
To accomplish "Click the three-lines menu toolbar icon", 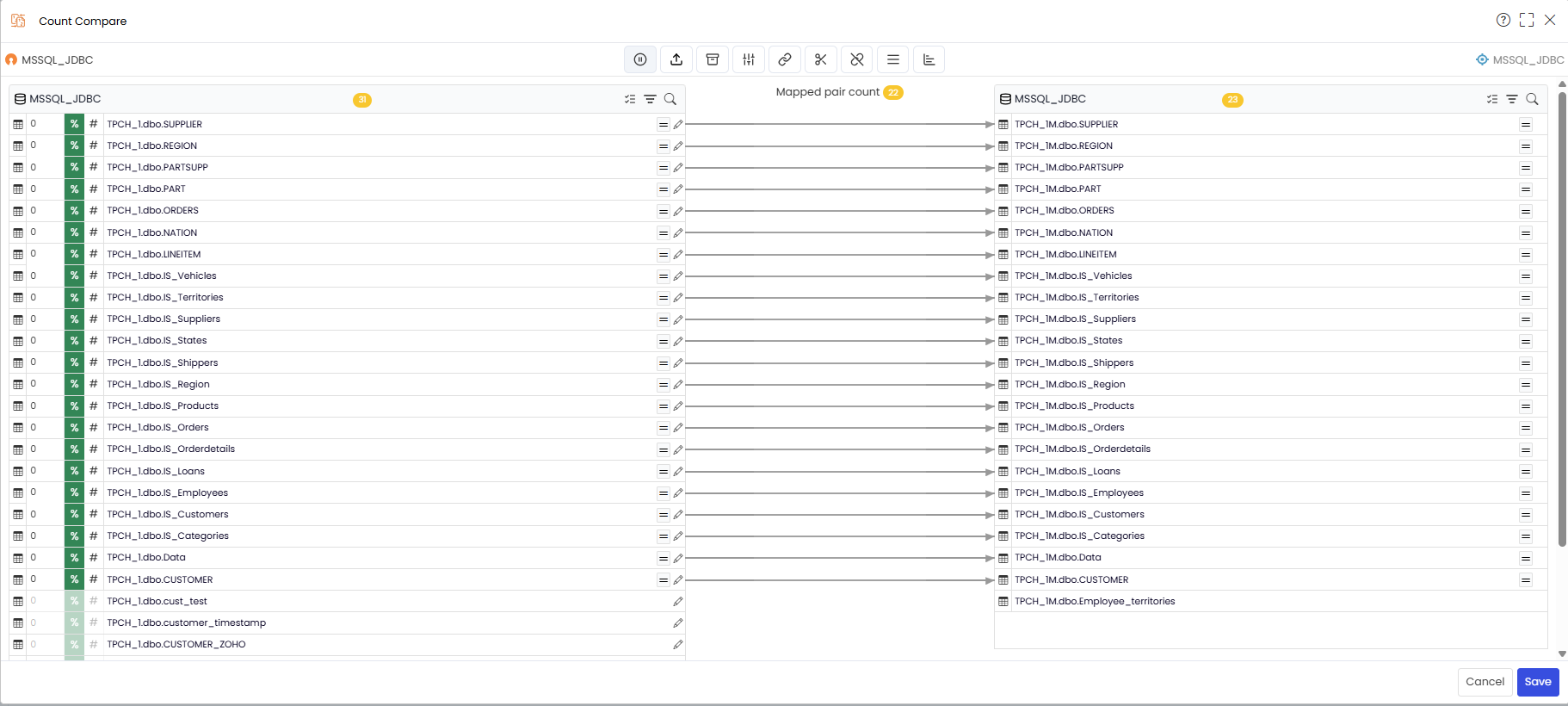I will pyautogui.click(x=893, y=59).
